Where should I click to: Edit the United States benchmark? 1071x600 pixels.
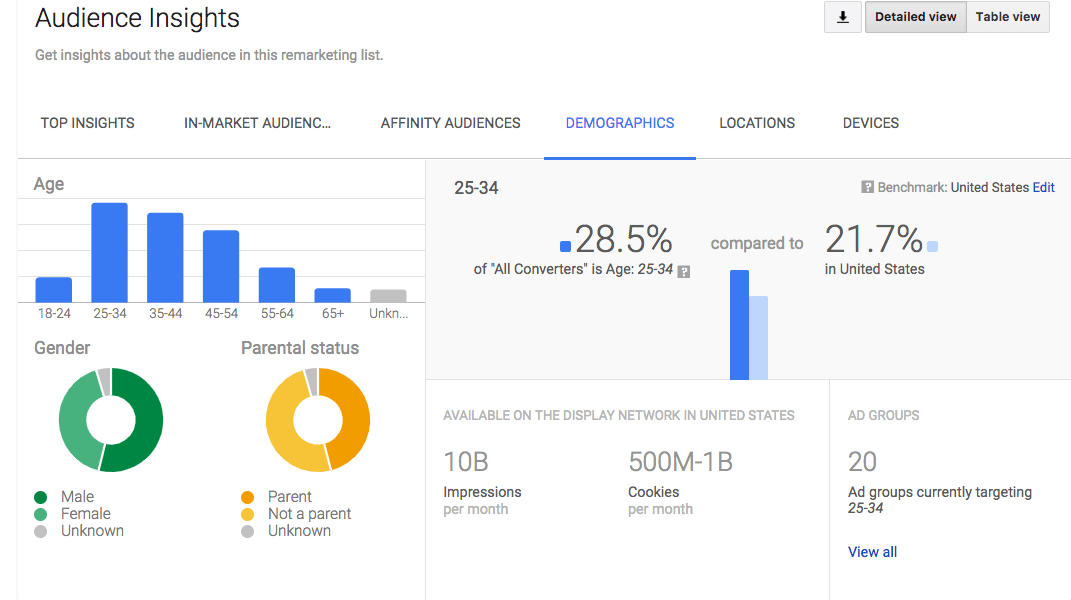1043,187
